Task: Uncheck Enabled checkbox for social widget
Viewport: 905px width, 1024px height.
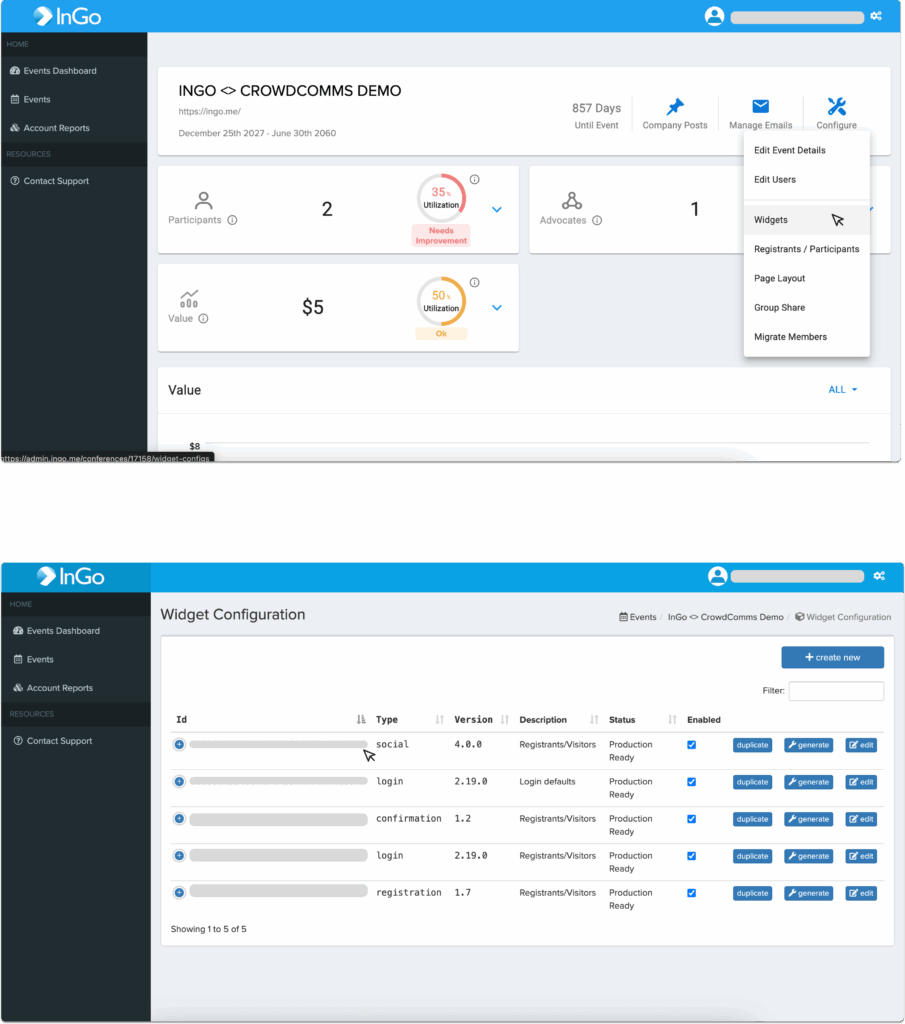Action: tap(691, 745)
